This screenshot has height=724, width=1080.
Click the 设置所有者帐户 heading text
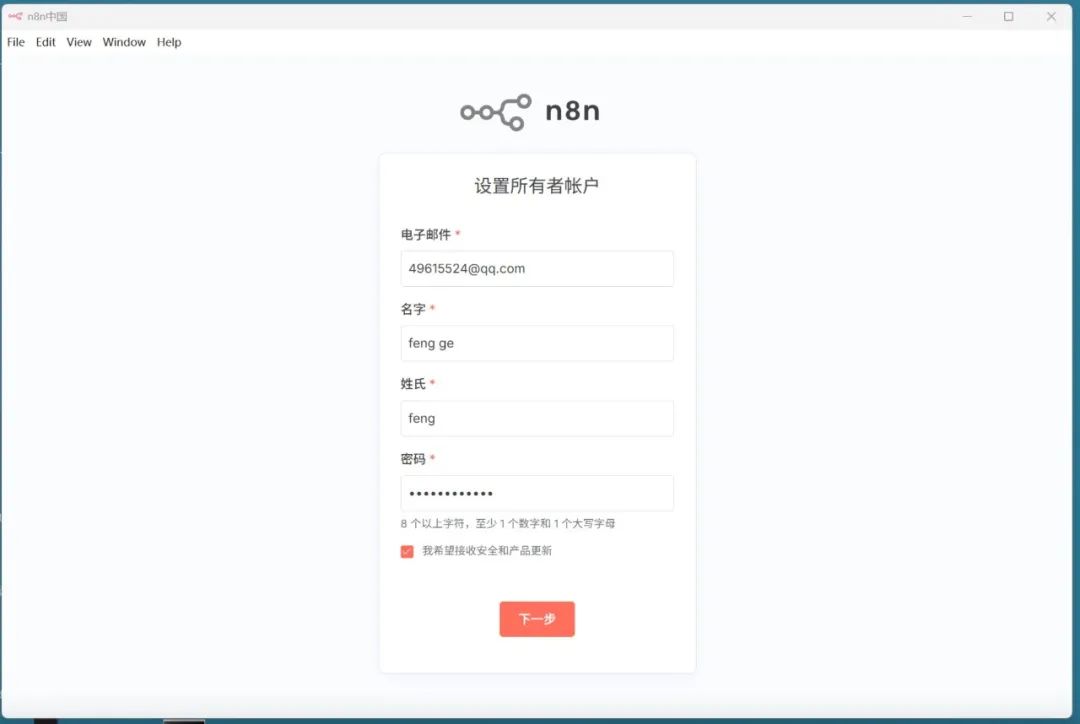(x=537, y=185)
